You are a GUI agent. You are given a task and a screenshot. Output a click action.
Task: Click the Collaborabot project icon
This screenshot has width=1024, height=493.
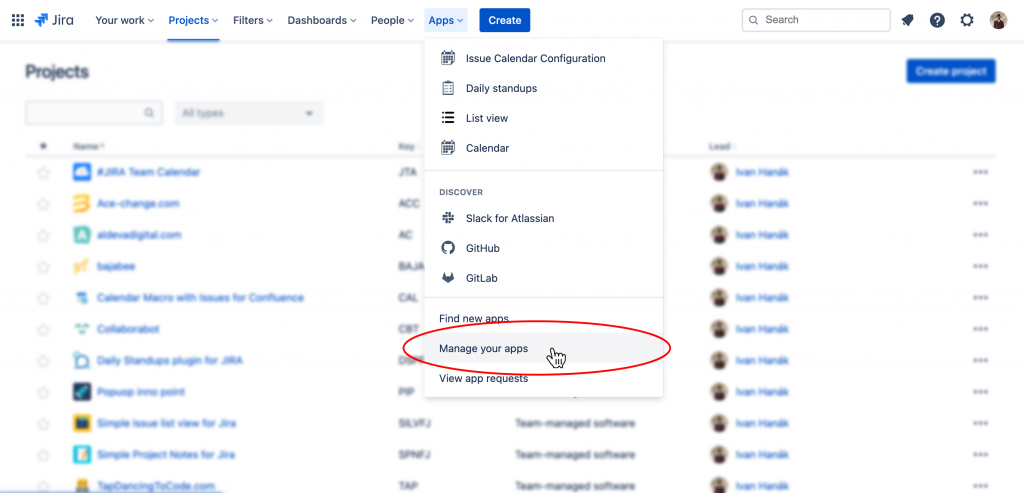82,329
